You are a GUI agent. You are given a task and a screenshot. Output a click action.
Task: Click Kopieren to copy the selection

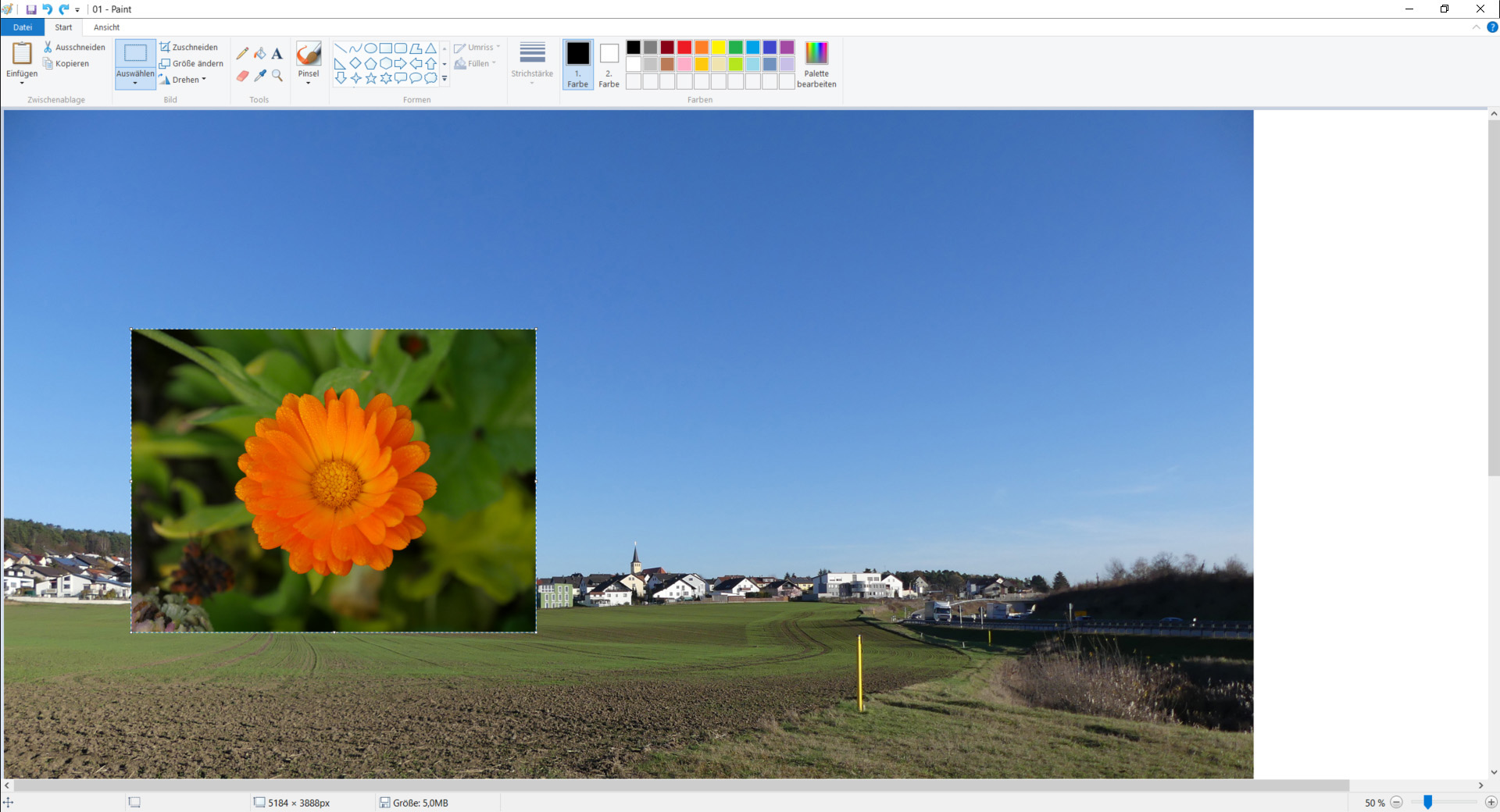coord(66,64)
